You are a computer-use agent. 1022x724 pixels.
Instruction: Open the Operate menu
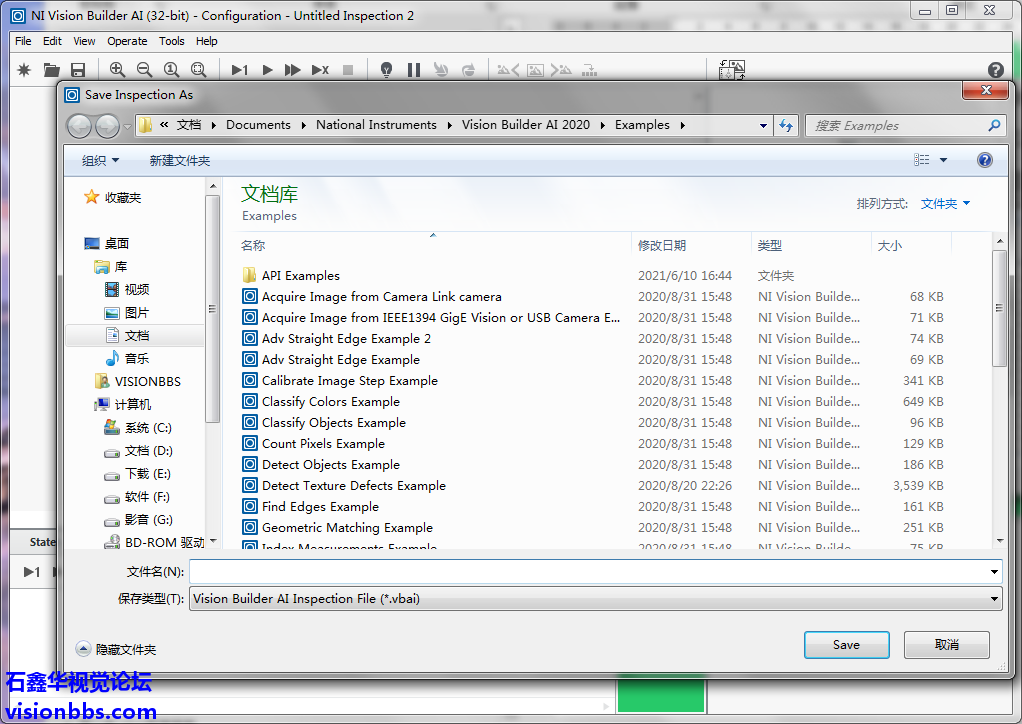click(x=127, y=41)
